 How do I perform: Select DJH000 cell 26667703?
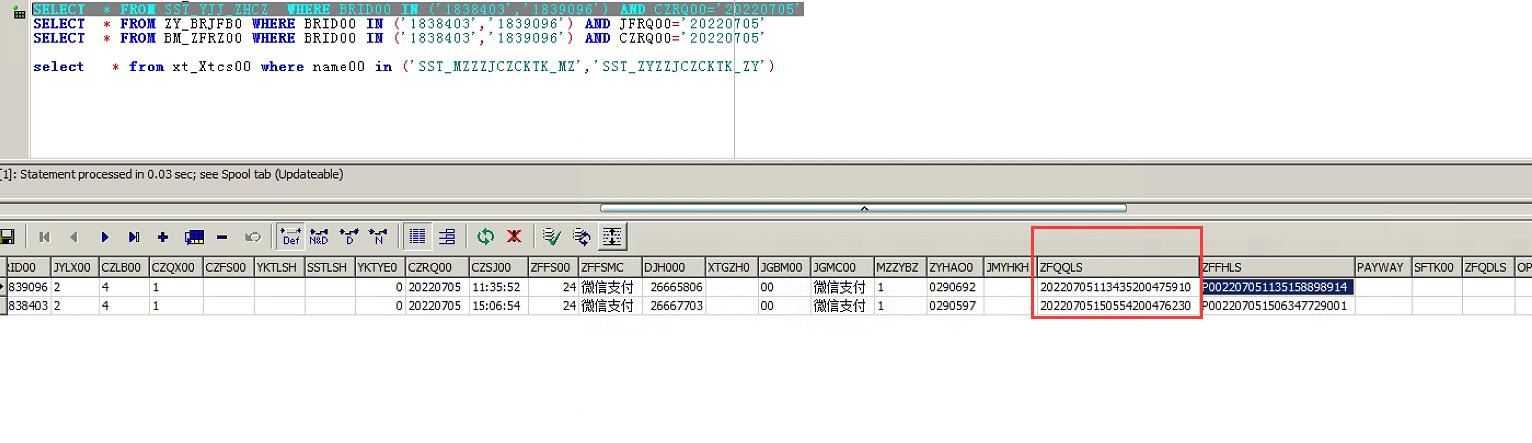(672, 306)
